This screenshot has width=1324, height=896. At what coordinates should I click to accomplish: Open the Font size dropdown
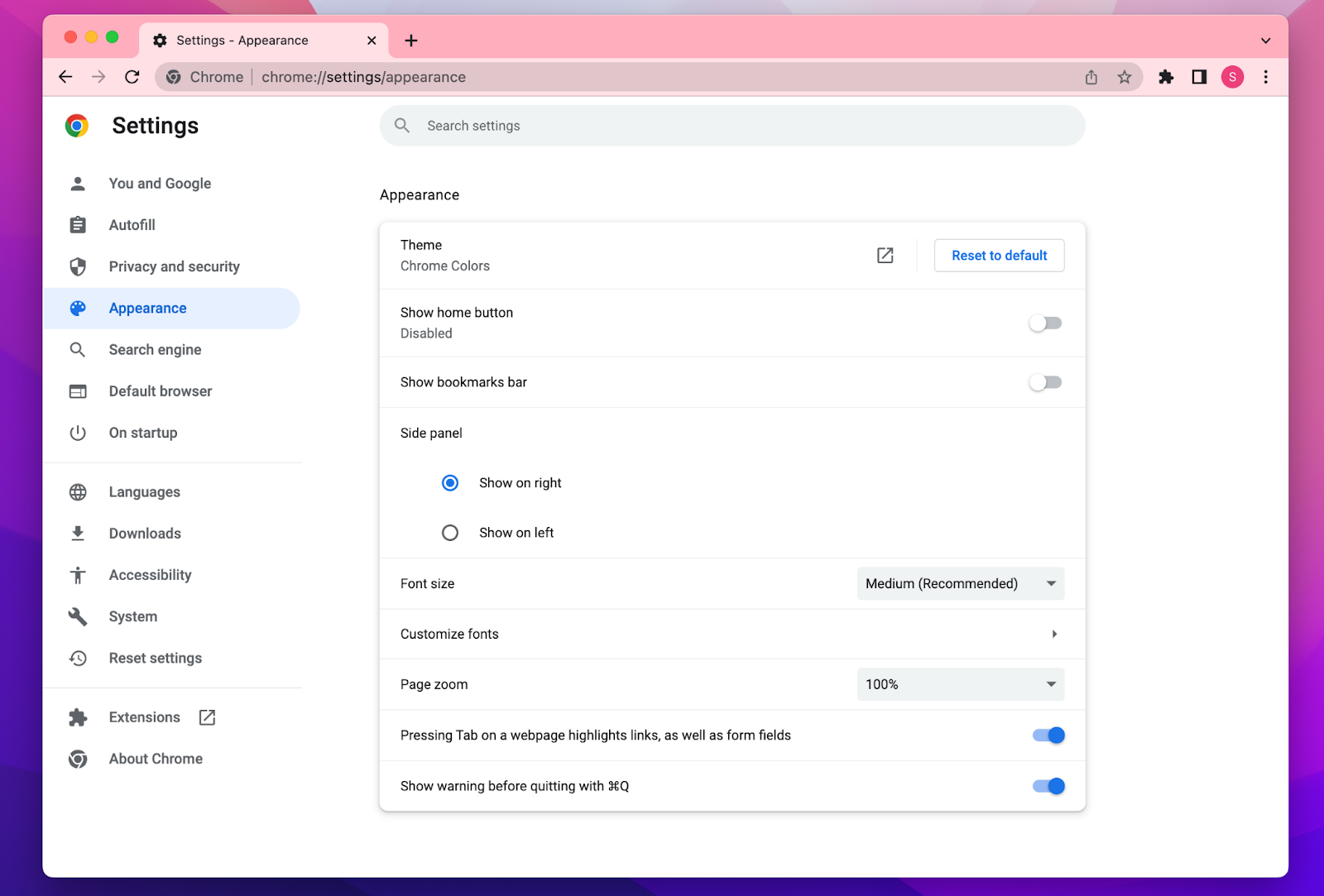point(960,583)
